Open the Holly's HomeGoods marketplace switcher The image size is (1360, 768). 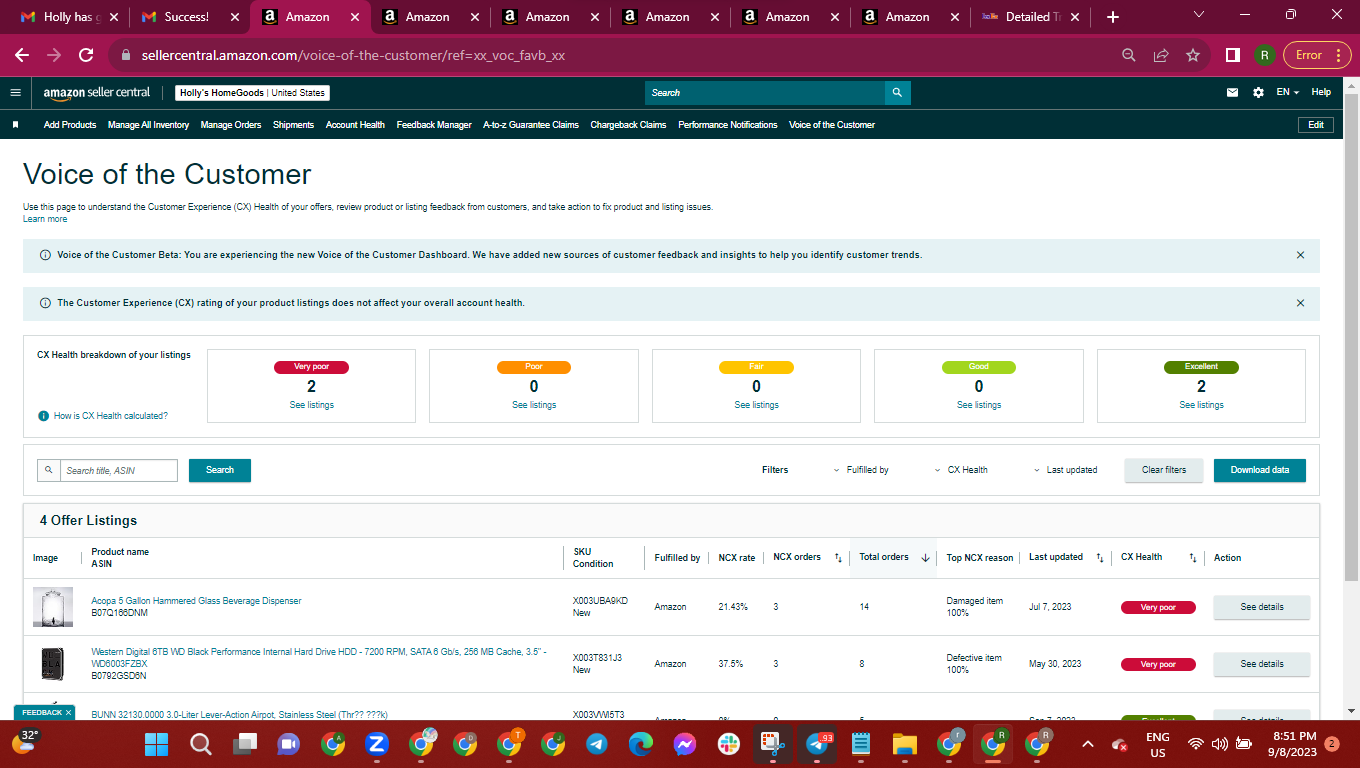(x=253, y=93)
